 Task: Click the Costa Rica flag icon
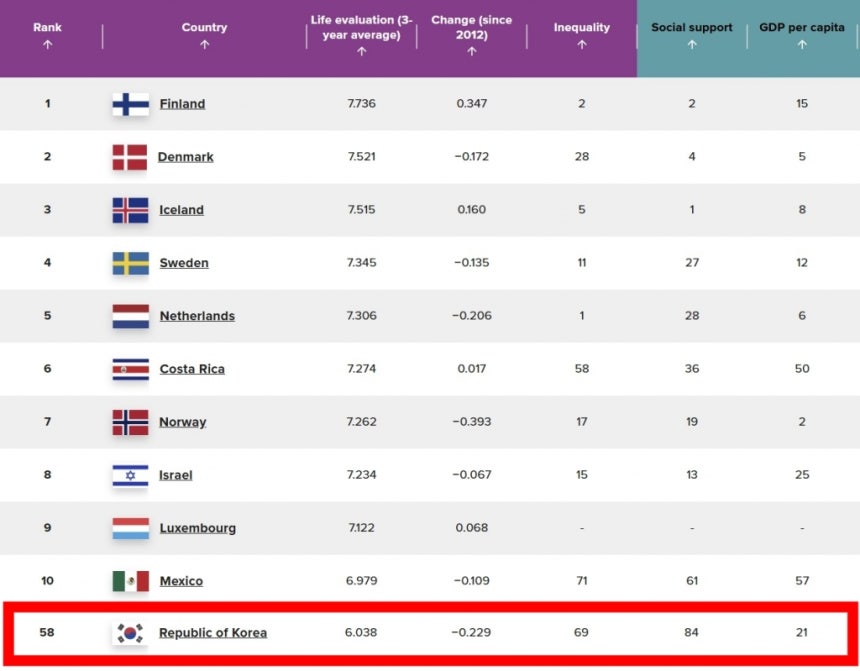pos(131,369)
